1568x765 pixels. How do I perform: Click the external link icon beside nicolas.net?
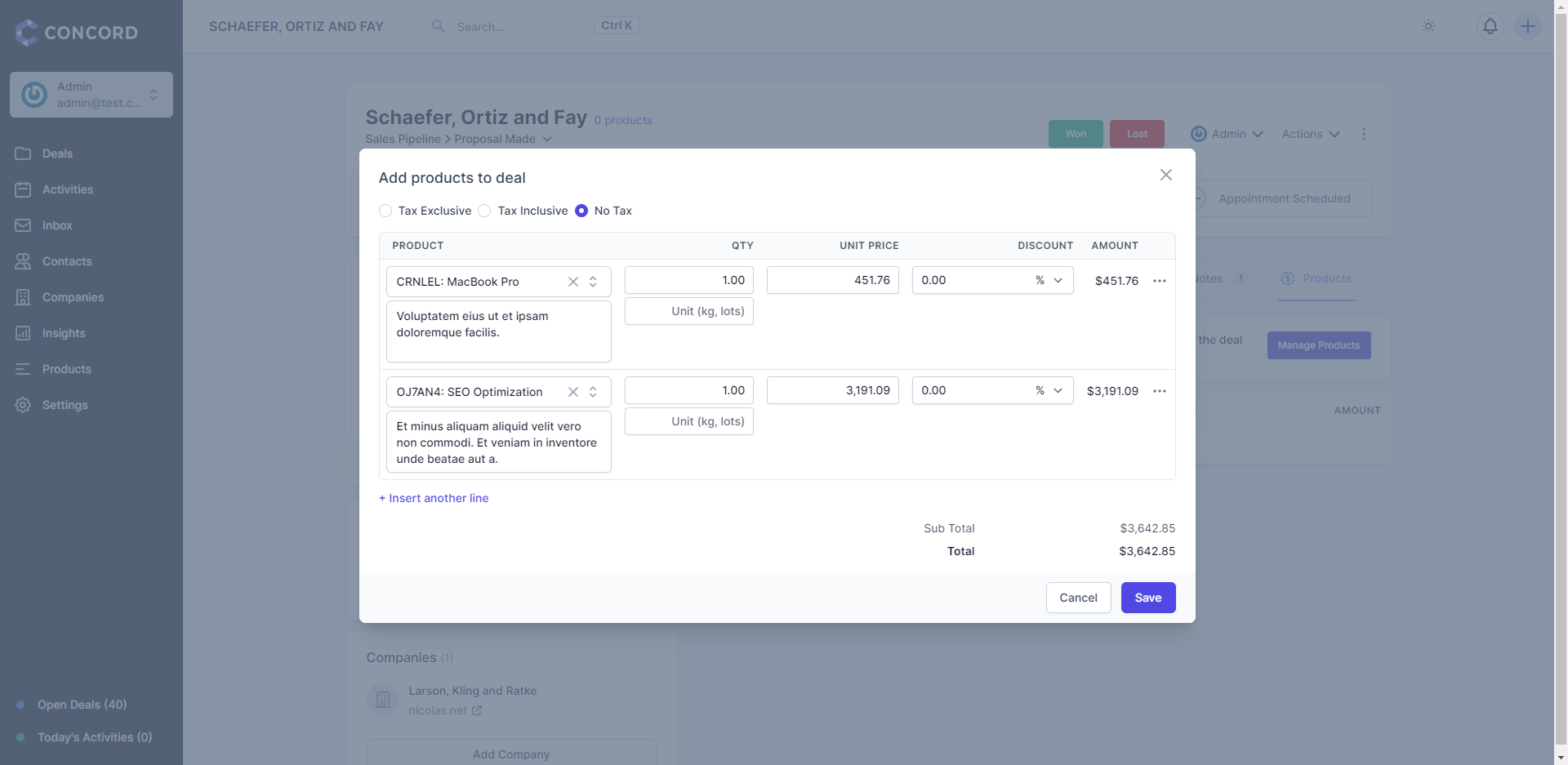click(x=477, y=710)
